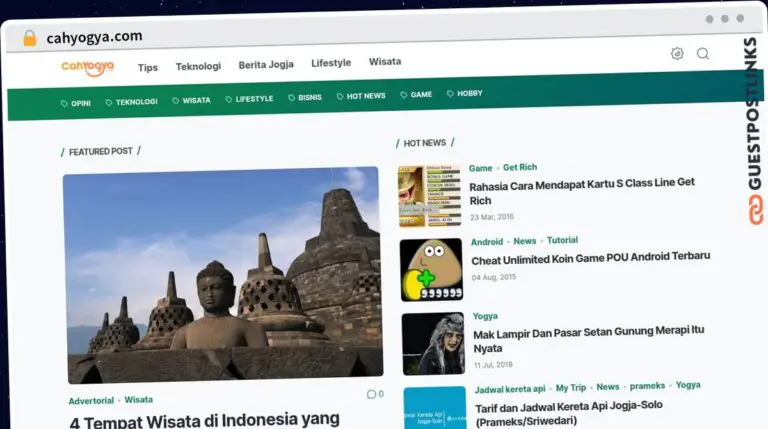This screenshot has height=429, width=768.
Task: Open the HOBBY tag in green bar
Action: [464, 93]
